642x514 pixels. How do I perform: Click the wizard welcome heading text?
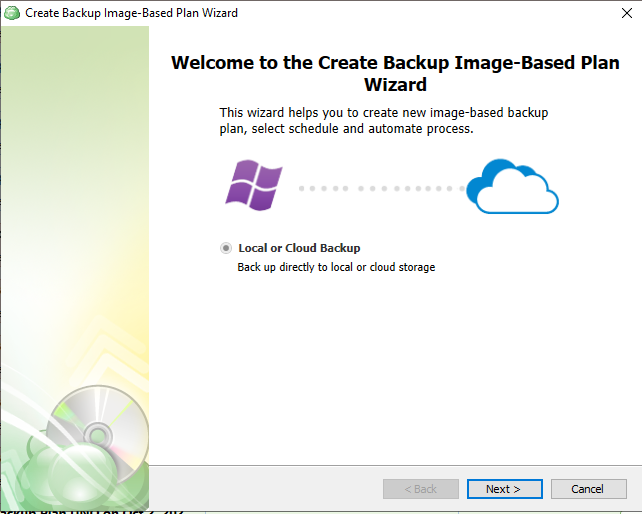point(395,73)
